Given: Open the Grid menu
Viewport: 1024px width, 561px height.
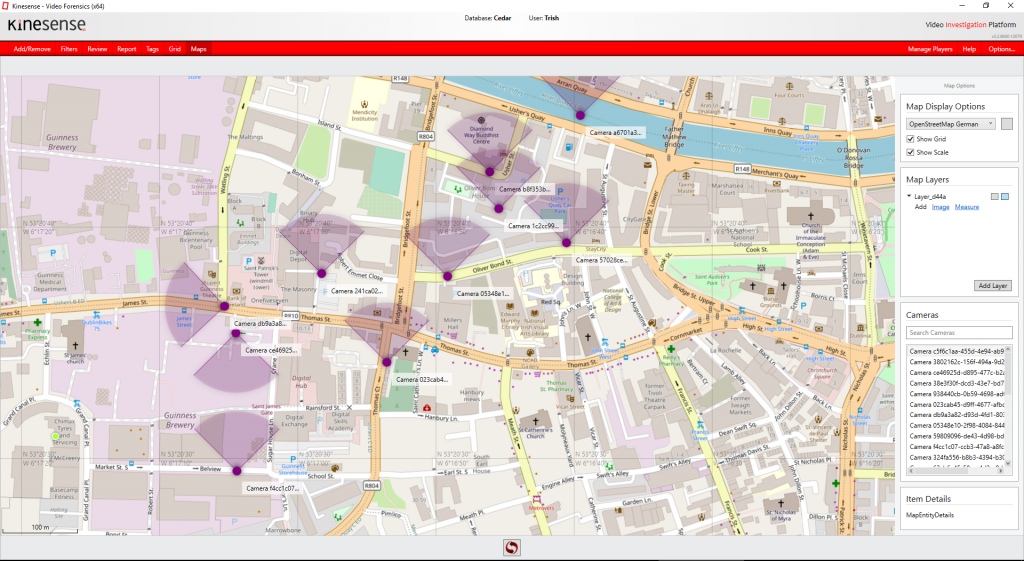Looking at the screenshot, I should [174, 49].
